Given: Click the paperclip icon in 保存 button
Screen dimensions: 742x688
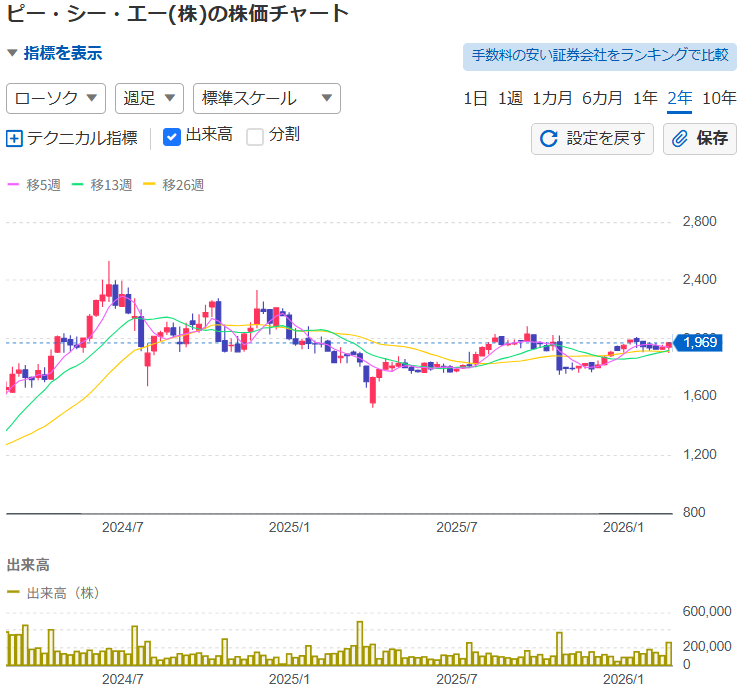Looking at the screenshot, I should coord(680,139).
